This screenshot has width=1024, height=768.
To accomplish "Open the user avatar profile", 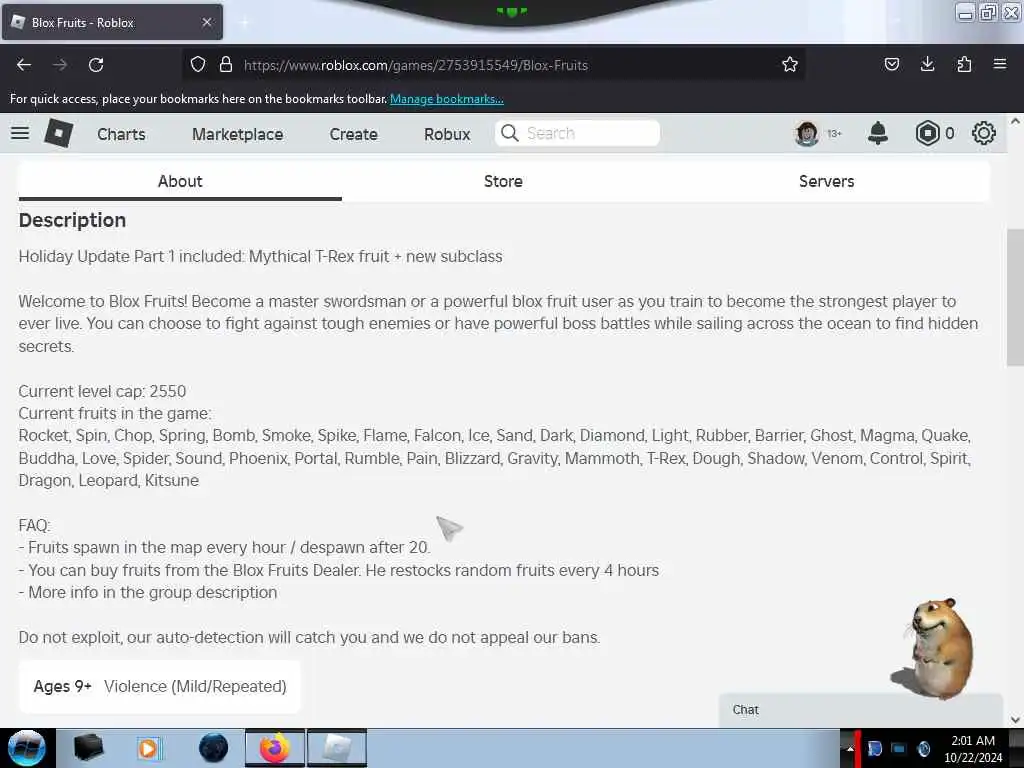I will (x=807, y=133).
